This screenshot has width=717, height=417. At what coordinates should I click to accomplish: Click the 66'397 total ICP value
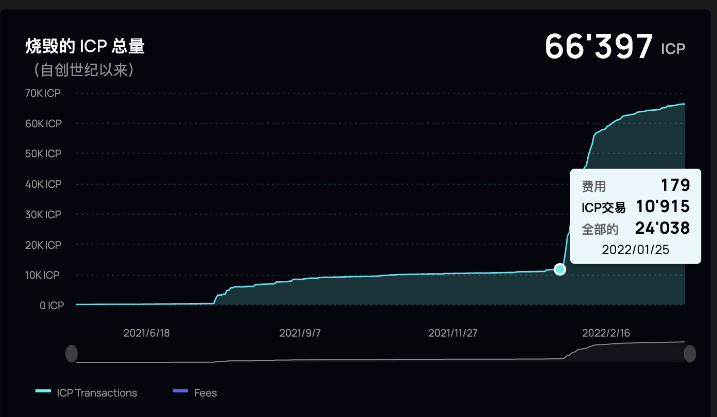coord(599,46)
